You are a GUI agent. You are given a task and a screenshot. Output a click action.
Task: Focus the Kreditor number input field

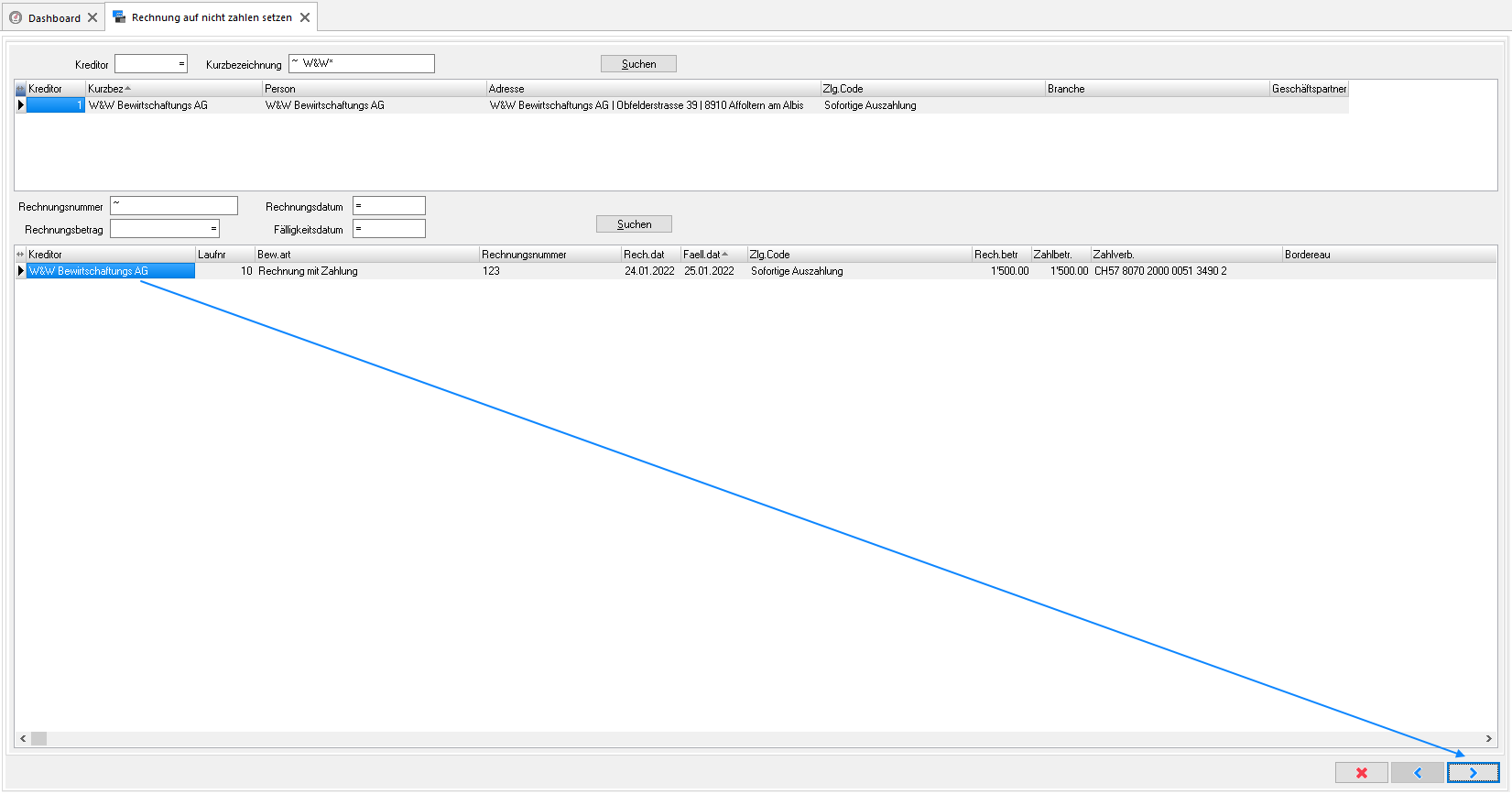click(x=151, y=64)
